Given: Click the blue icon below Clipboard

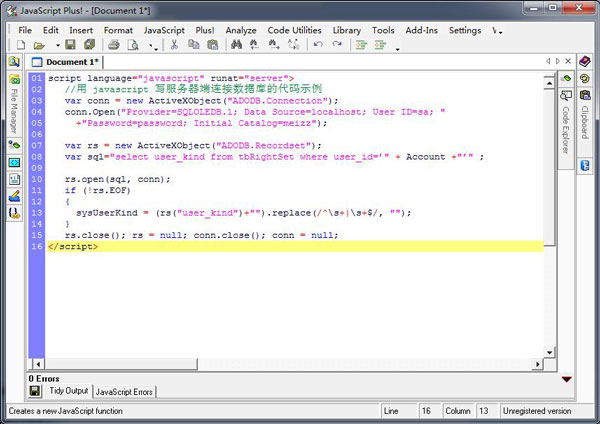Looking at the screenshot, I should point(585,166).
